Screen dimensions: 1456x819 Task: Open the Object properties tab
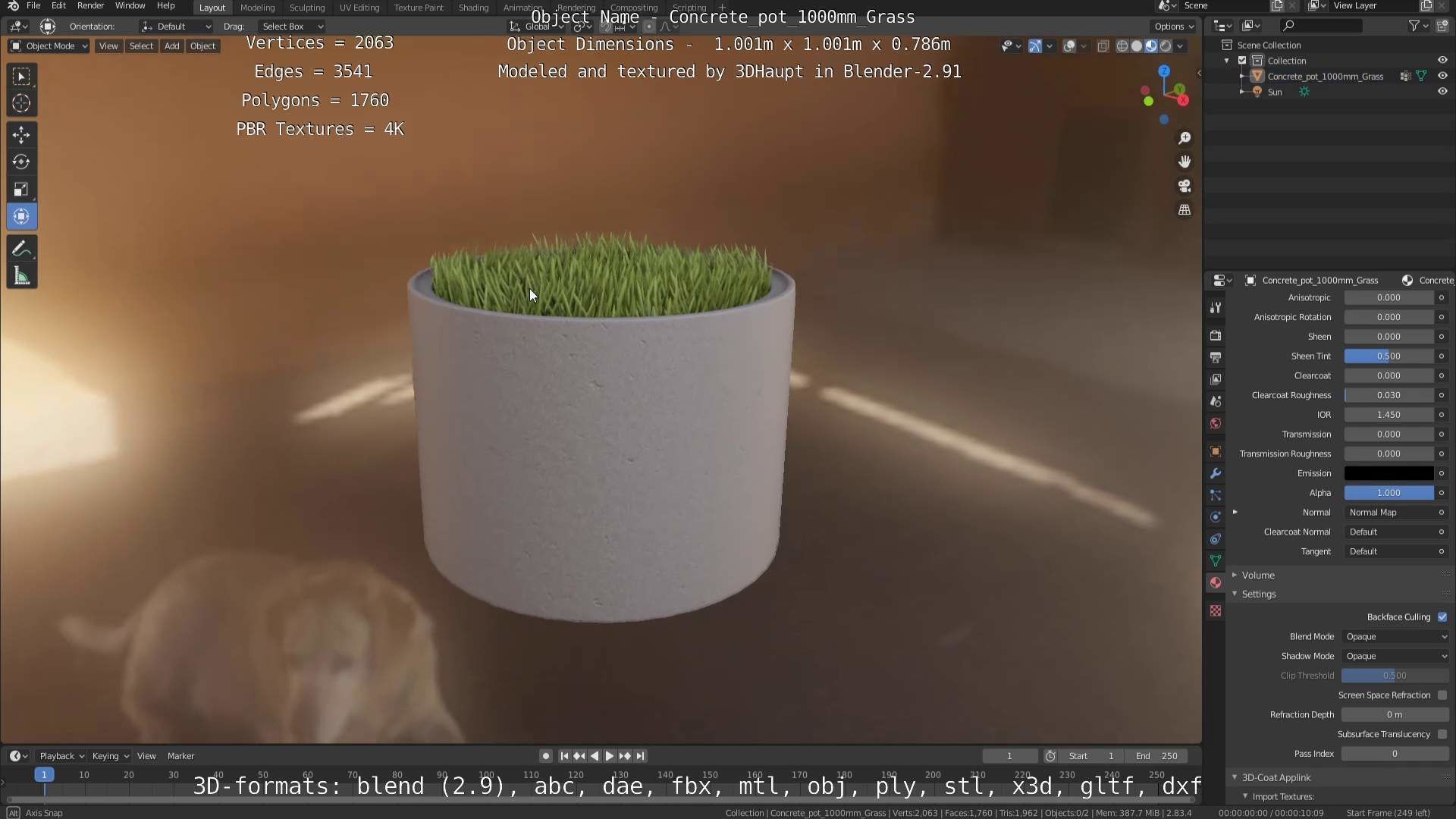[1216, 451]
